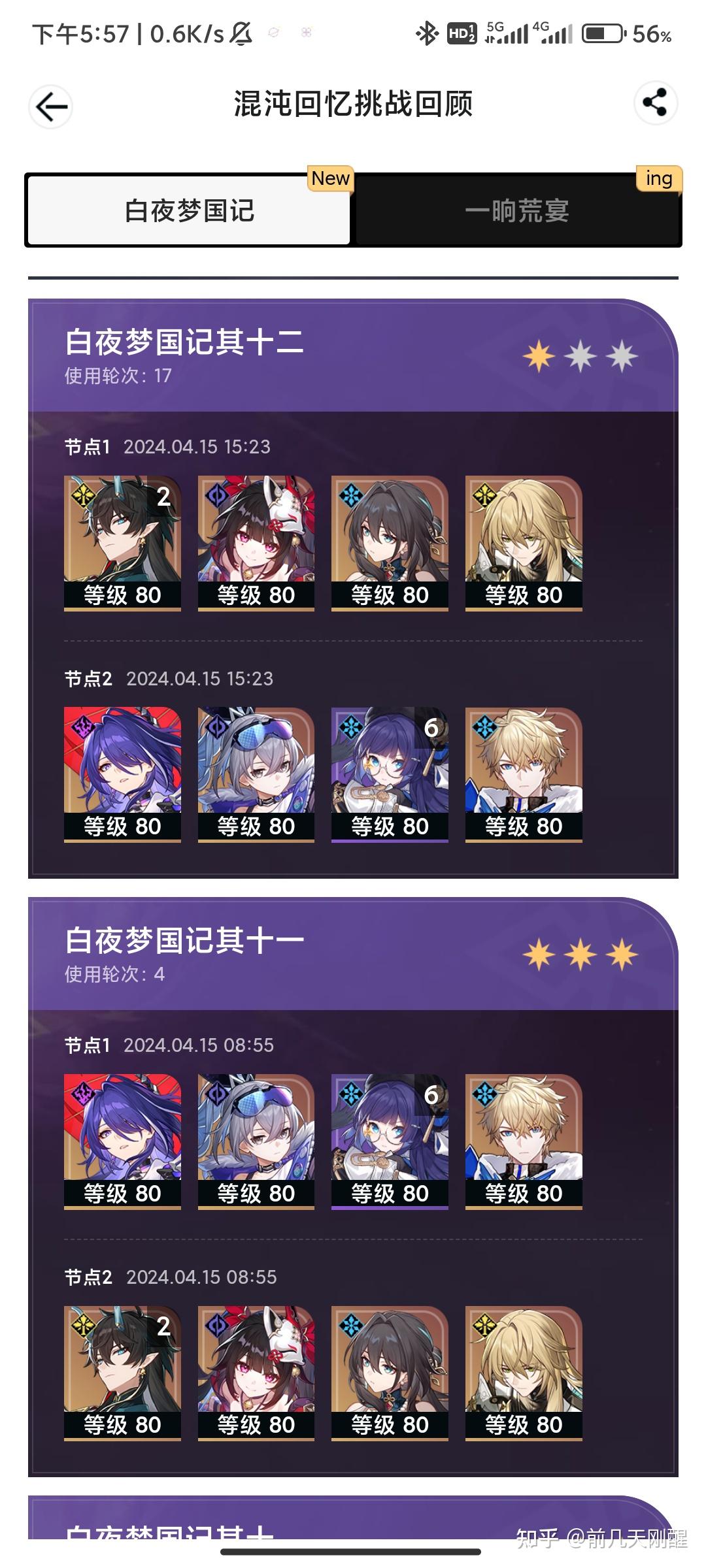
Task: Open the fox-mask character in 其十一 节点2
Action: pyautogui.click(x=256, y=1373)
